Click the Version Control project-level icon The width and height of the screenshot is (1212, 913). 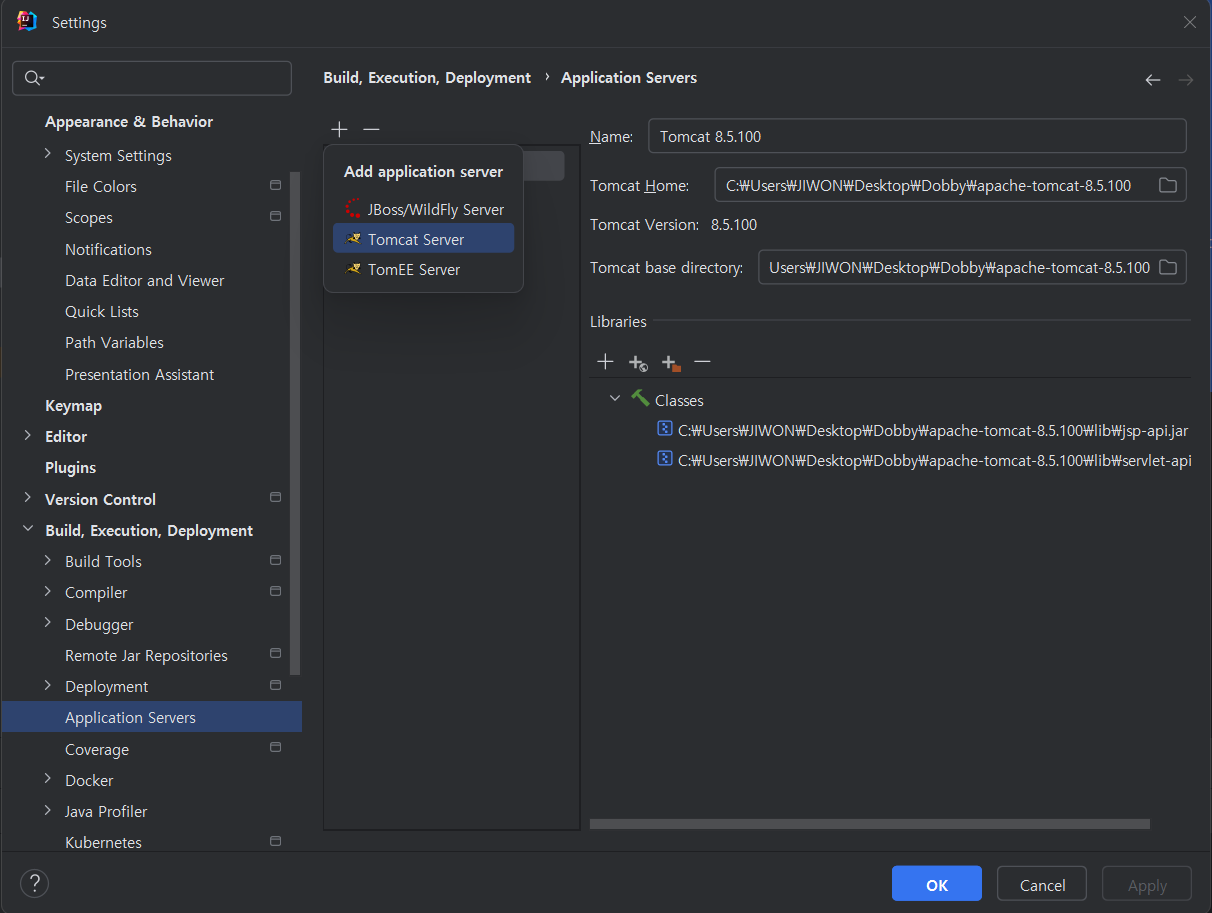pyautogui.click(x=276, y=497)
